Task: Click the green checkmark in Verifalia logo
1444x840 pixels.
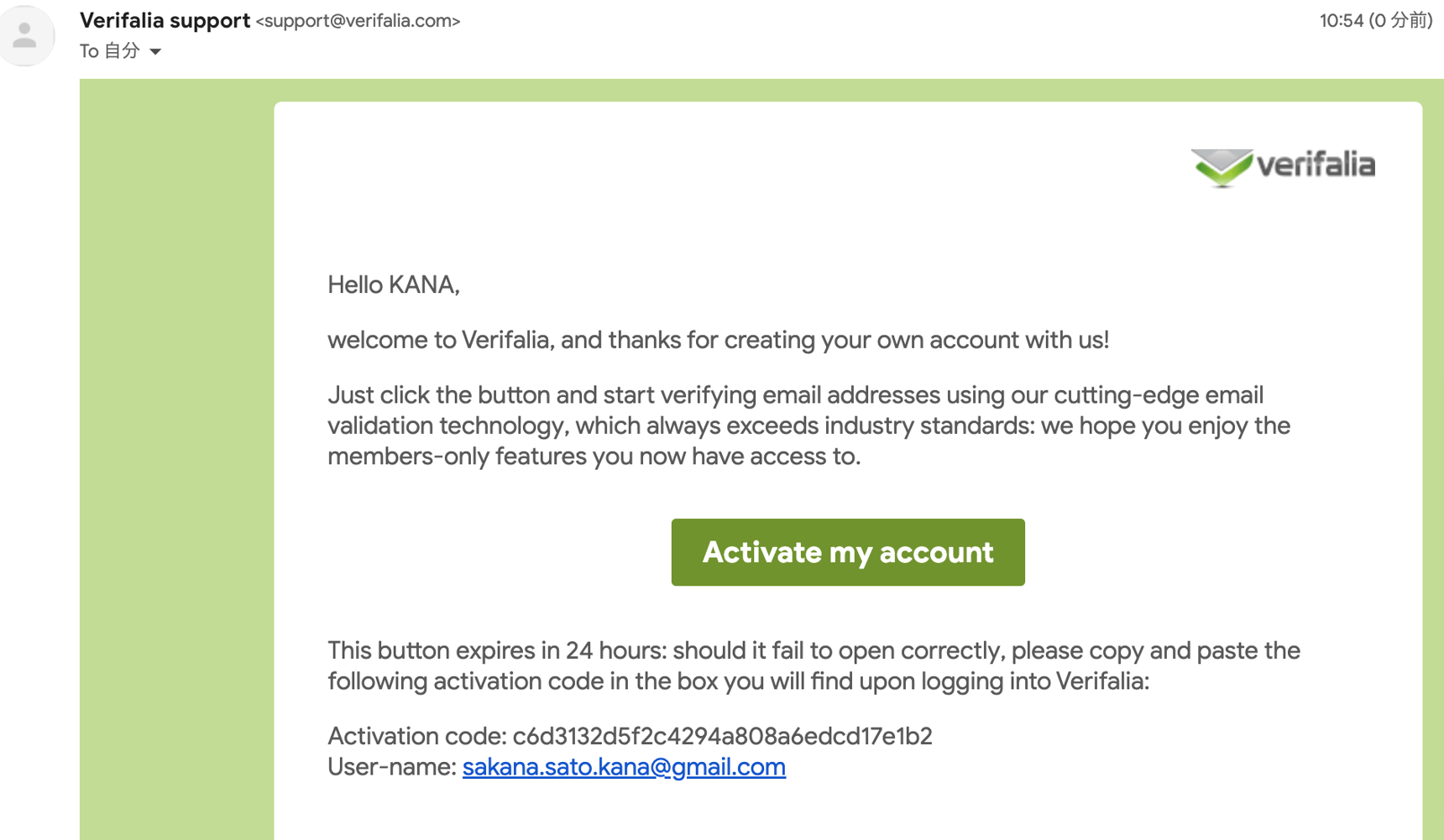Action: pos(1222,167)
